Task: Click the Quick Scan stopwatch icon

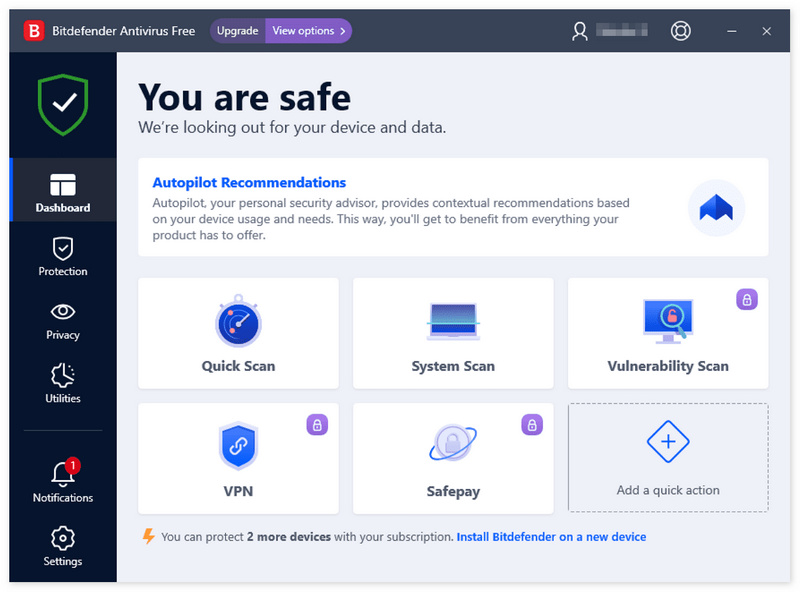Action: coord(238,320)
